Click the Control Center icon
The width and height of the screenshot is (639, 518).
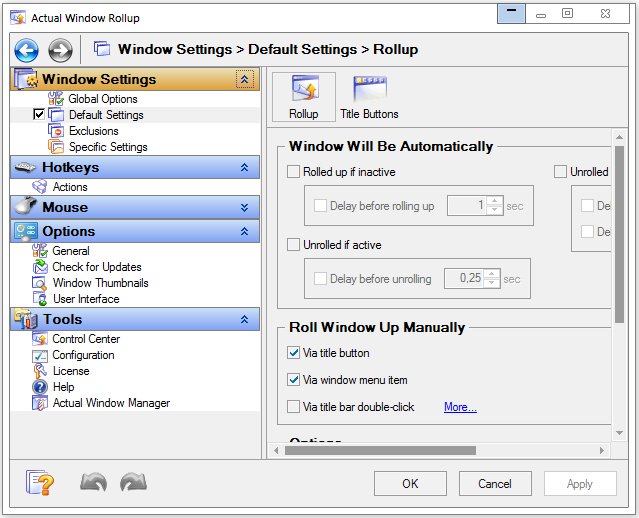click(x=40, y=339)
